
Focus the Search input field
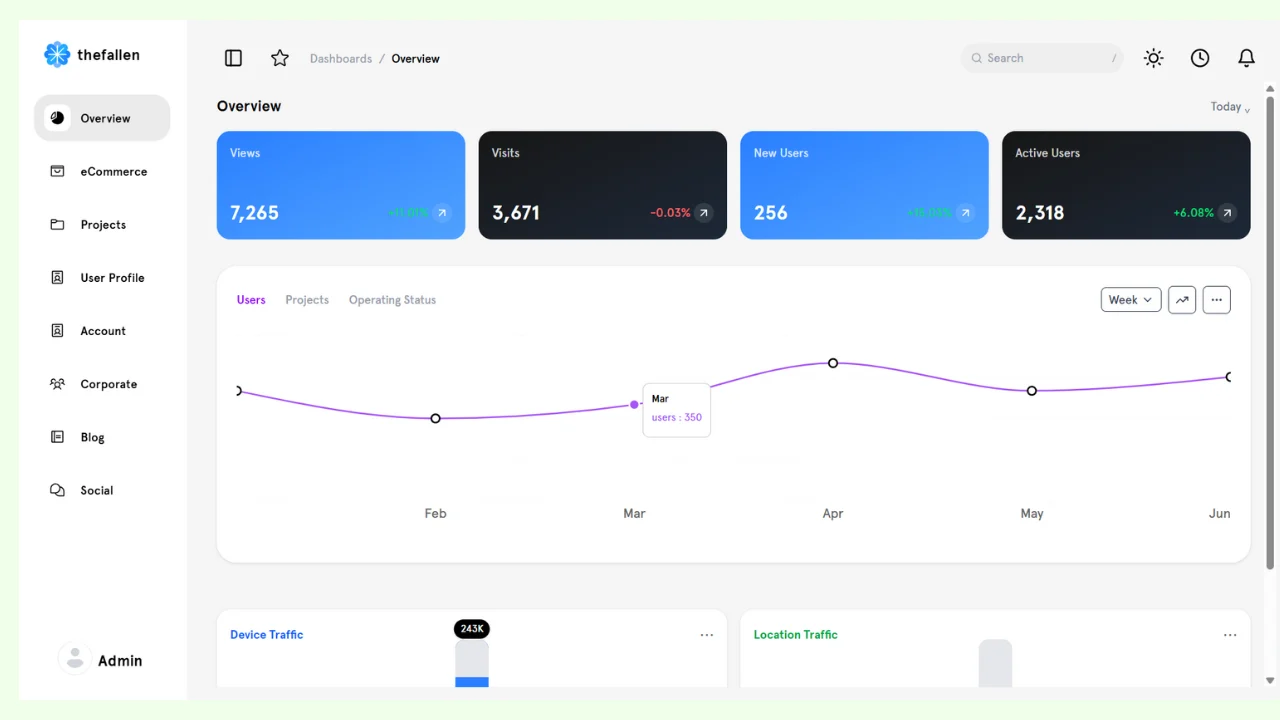[1042, 58]
